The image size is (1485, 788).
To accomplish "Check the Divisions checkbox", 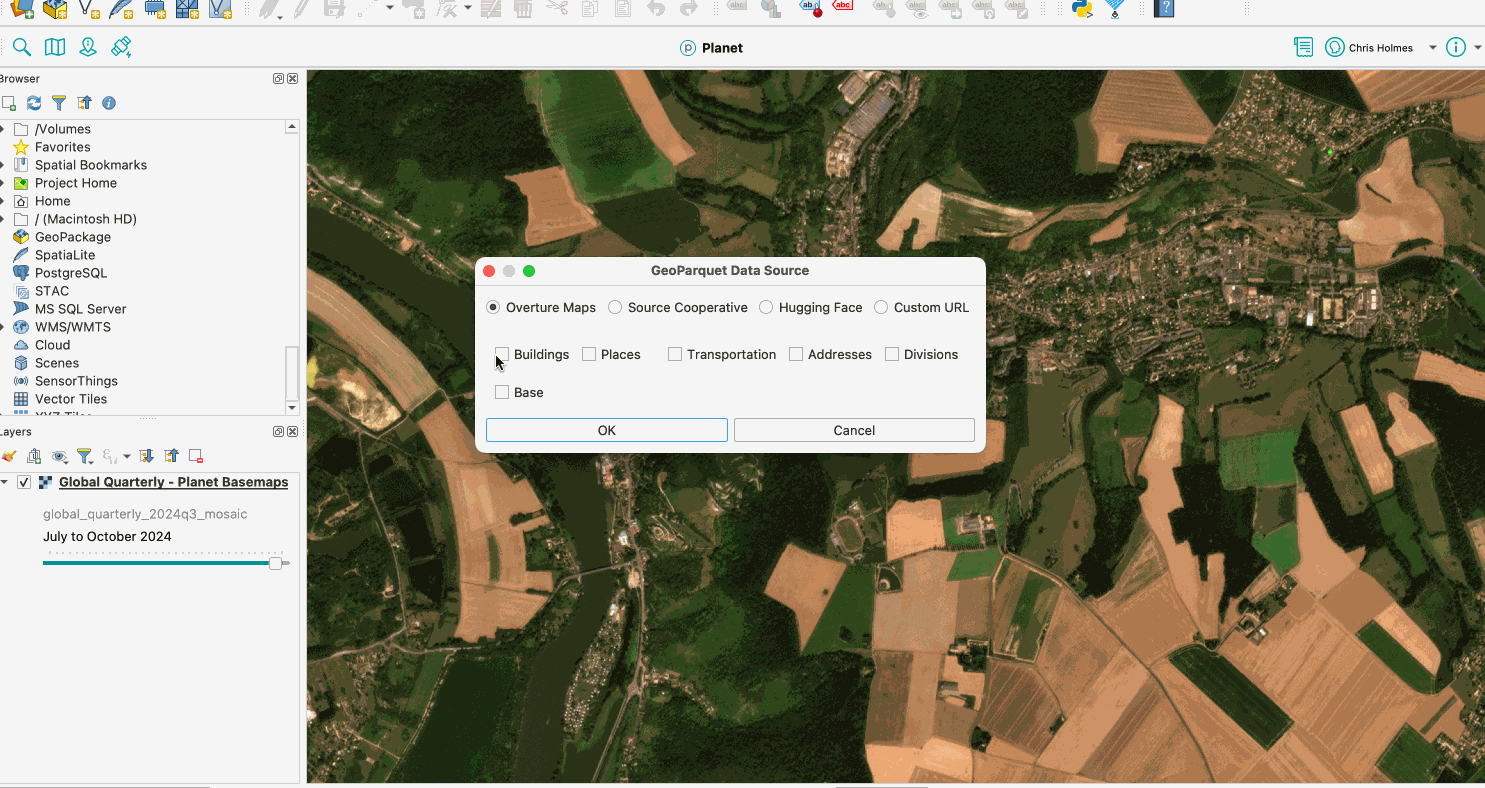I will point(892,354).
